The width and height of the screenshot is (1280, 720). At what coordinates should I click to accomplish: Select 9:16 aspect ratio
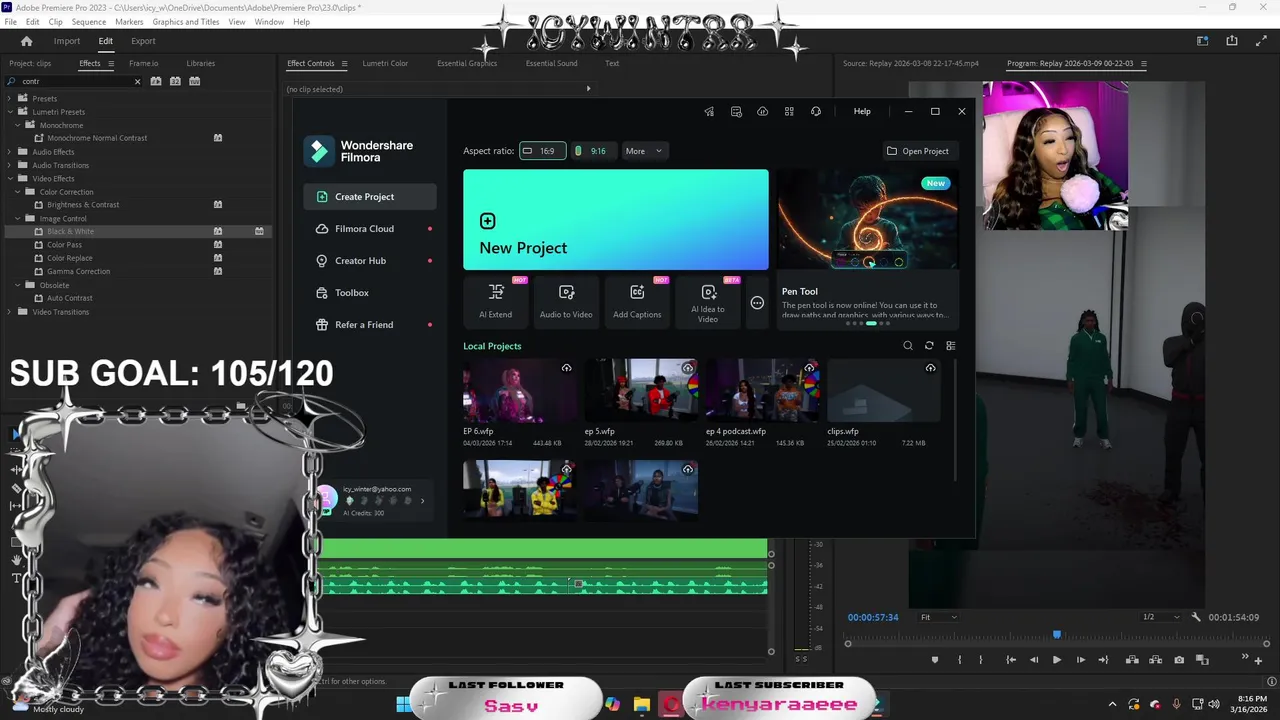coord(592,151)
